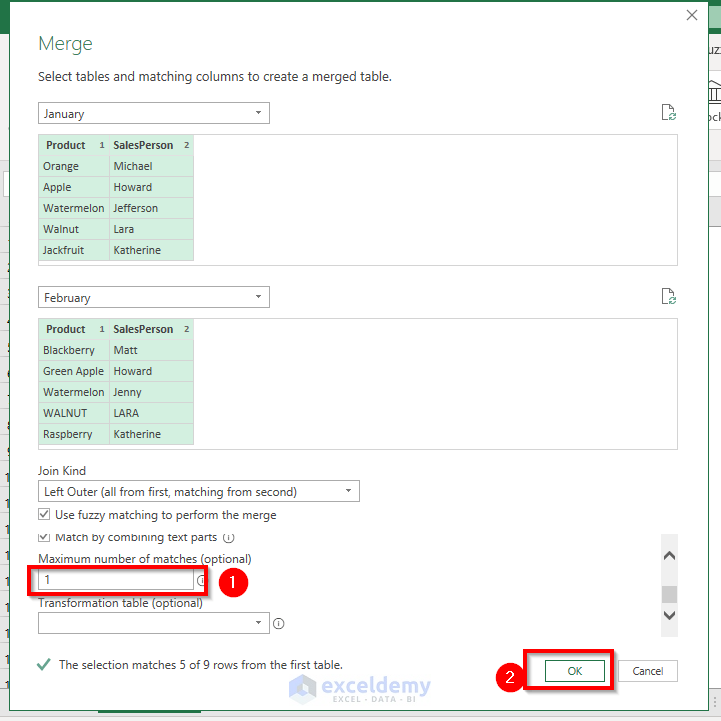Open the Join Kind Left Outer dropdown
Screen dimensions: 721x721
pos(199,492)
